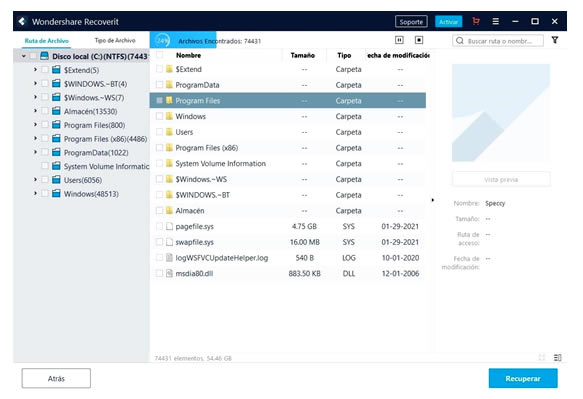Collapse the Disco local (C:) tree node
Screen dimensions: 583x399
[x=23, y=56]
